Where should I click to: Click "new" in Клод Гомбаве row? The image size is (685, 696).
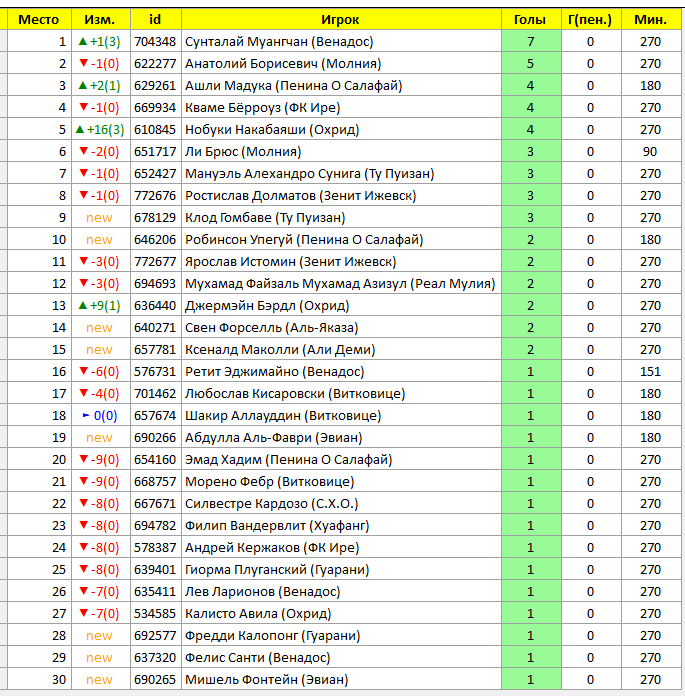pos(100,218)
